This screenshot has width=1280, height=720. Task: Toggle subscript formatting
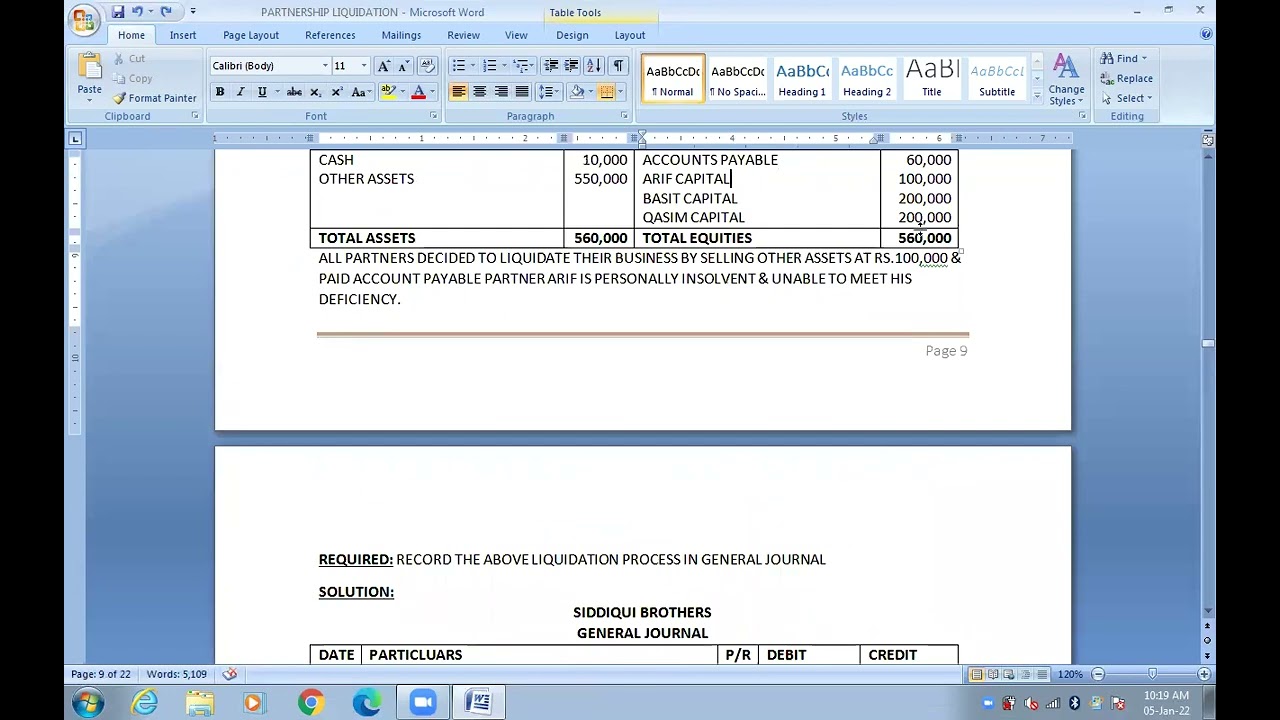pyautogui.click(x=315, y=92)
